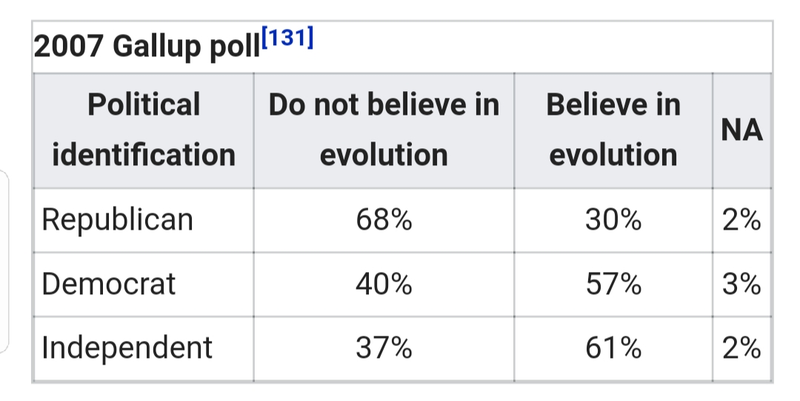Viewport: 800px width, 401px height.
Task: Select the Republican row label
Action: click(117, 220)
